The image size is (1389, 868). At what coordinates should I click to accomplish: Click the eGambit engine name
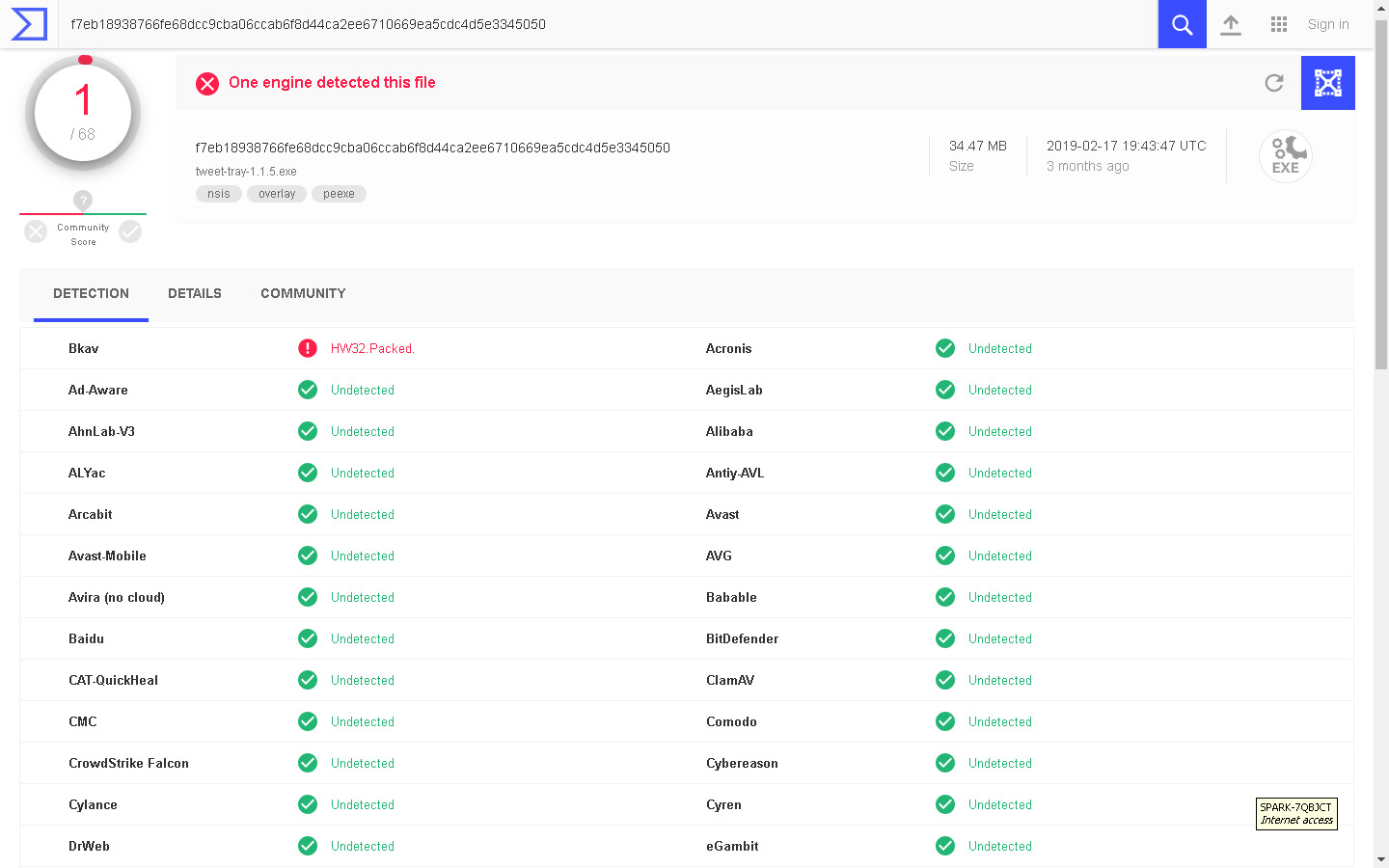tap(732, 846)
